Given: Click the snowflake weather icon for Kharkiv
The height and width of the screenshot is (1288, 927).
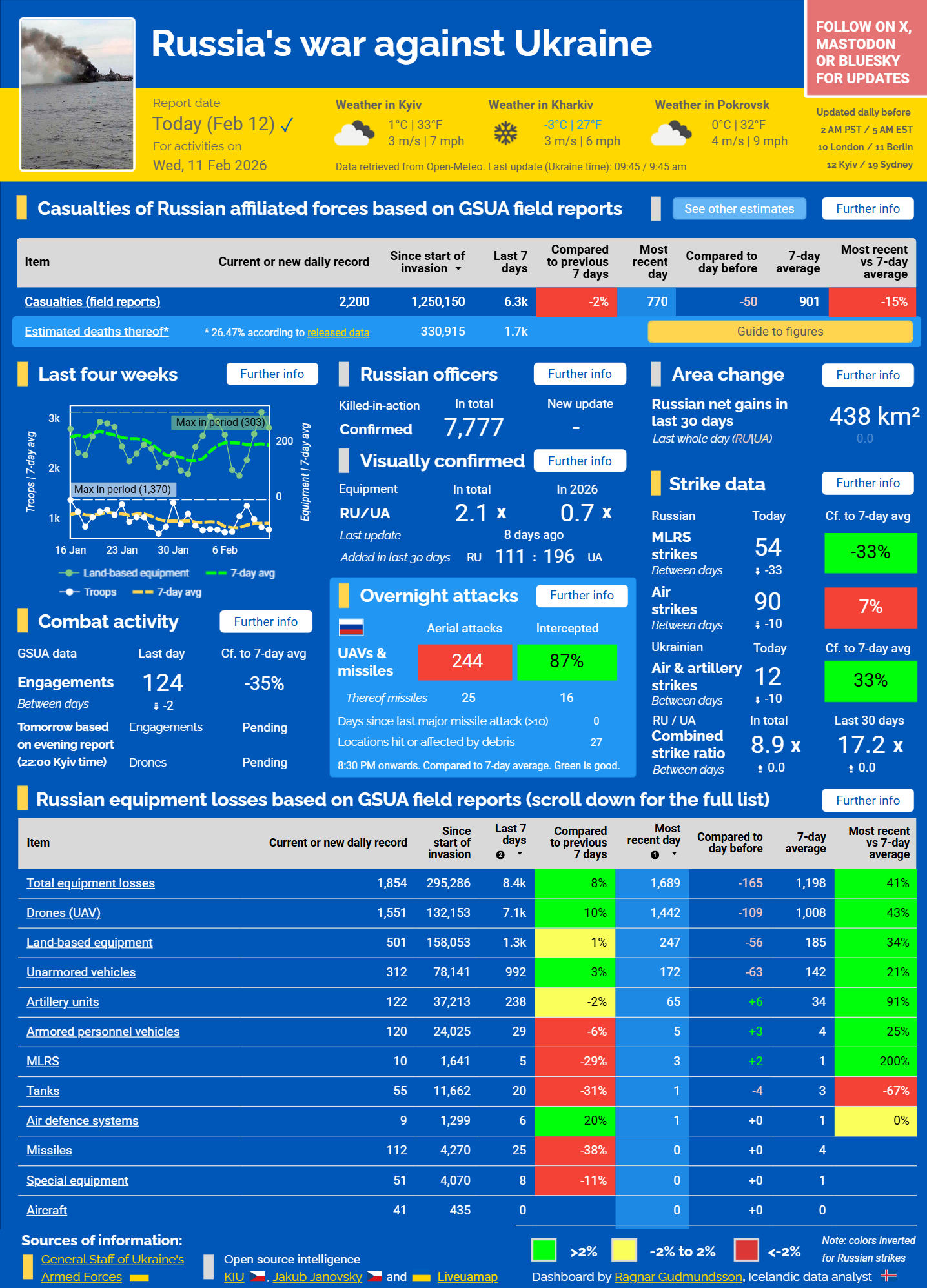Looking at the screenshot, I should [x=505, y=134].
